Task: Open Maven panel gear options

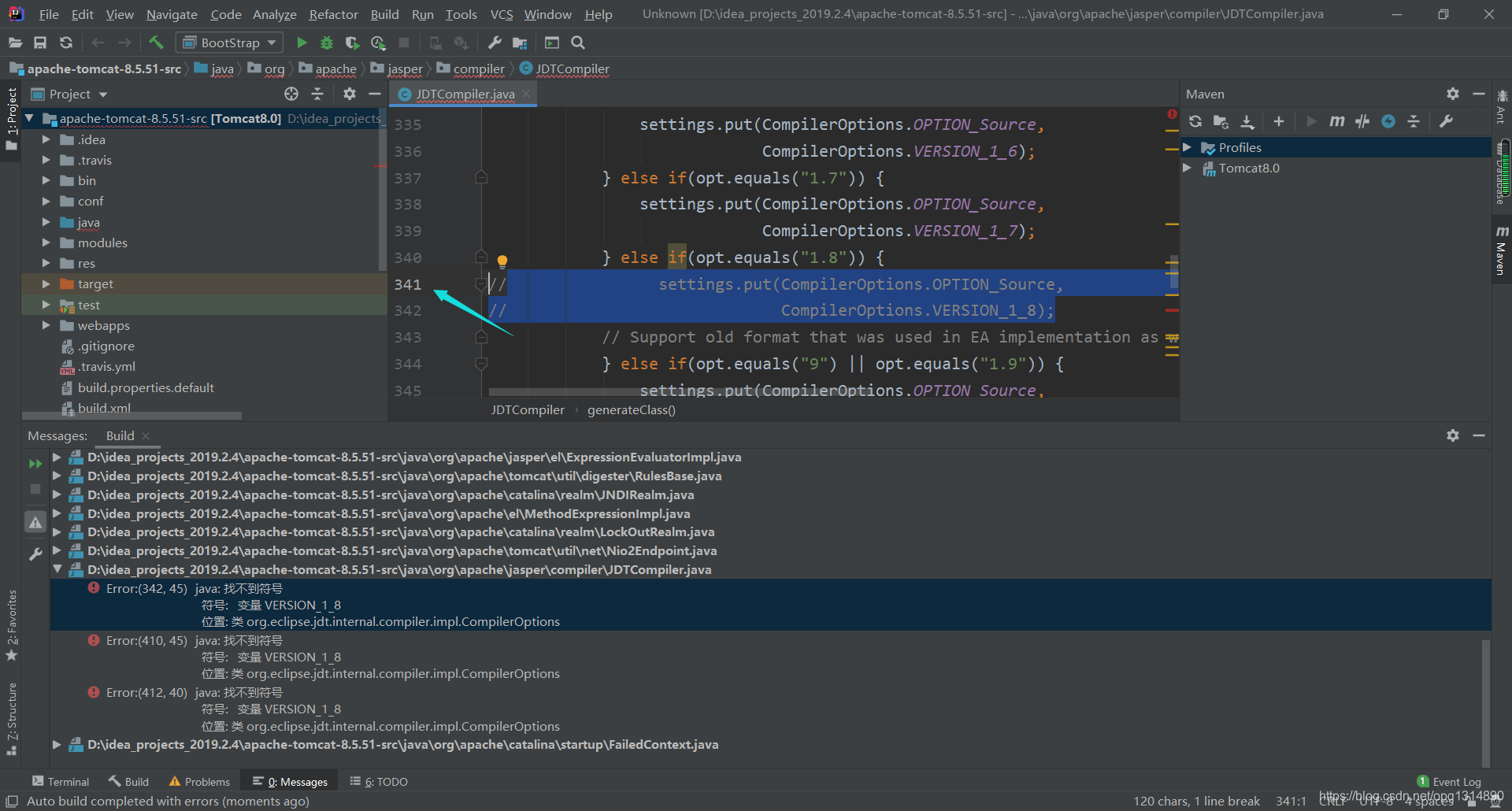Action: pos(1453,94)
